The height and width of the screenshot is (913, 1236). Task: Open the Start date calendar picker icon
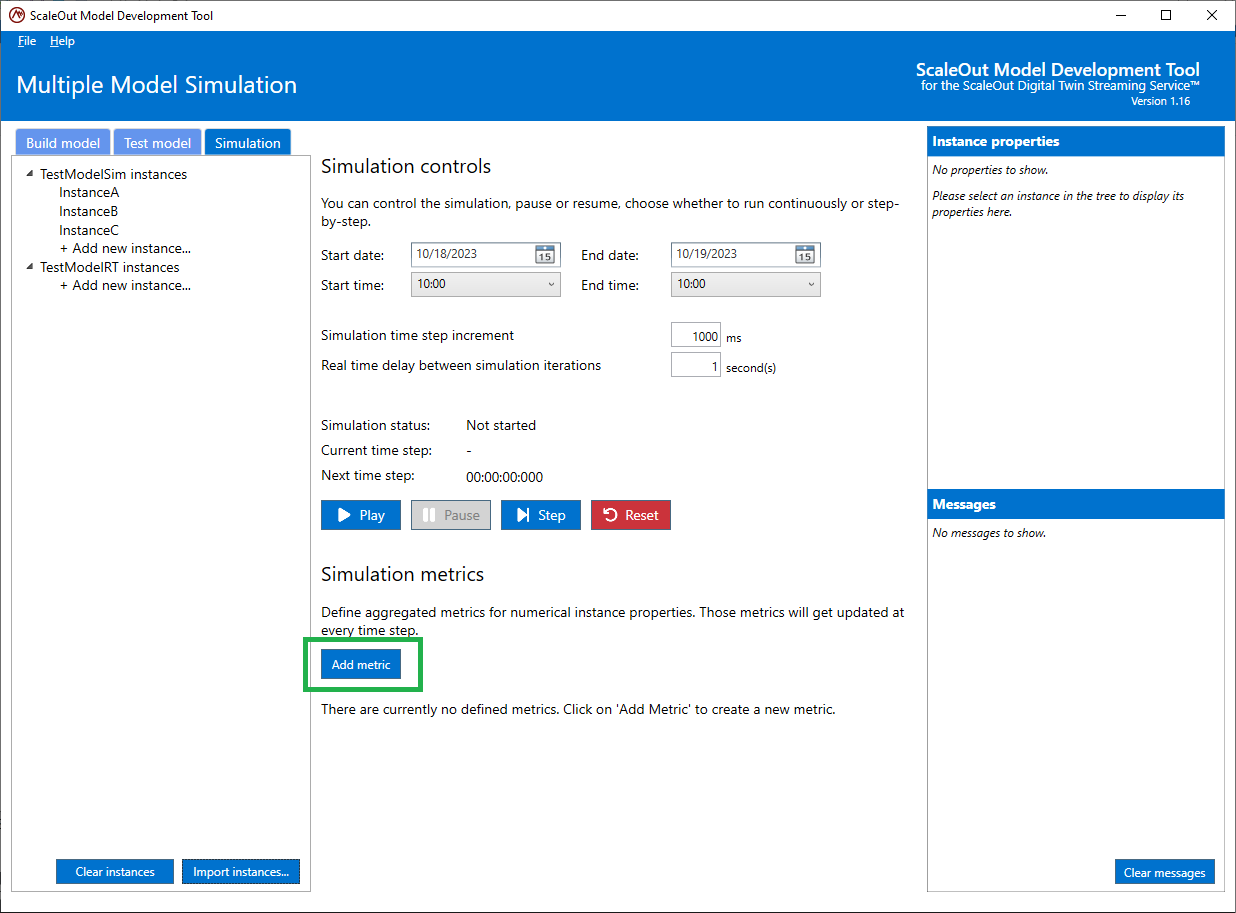(x=544, y=254)
